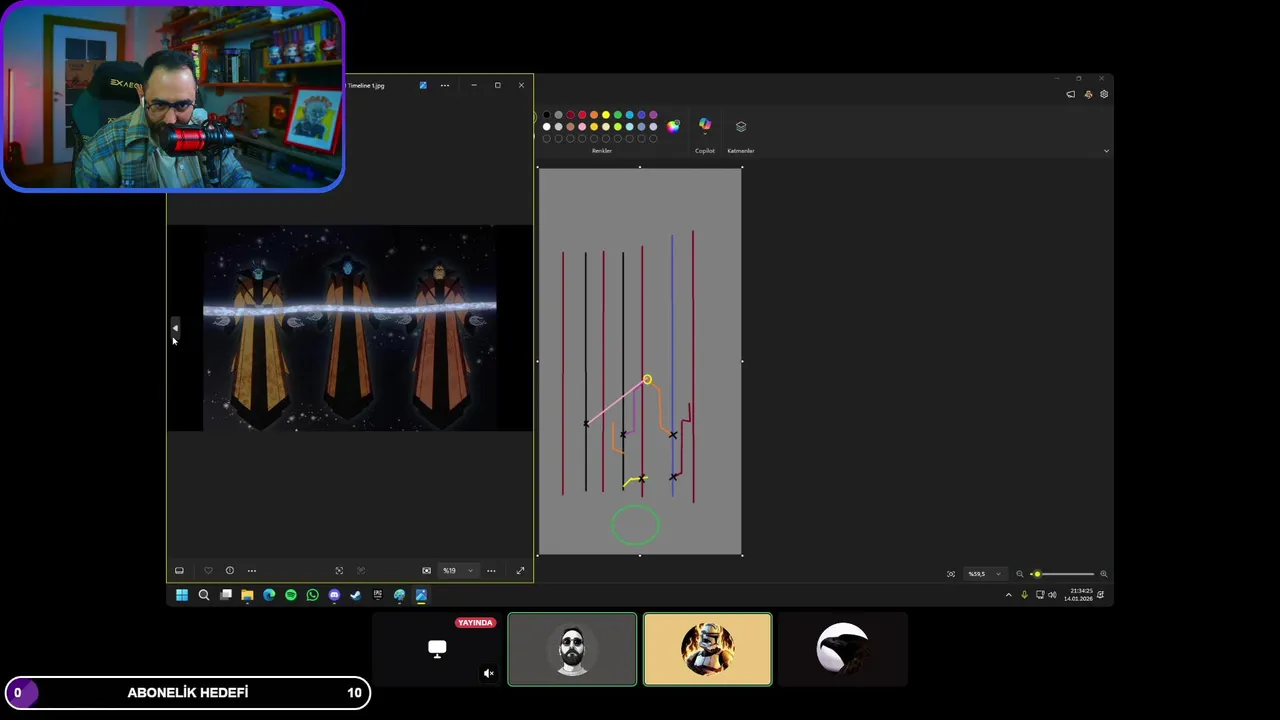Screen dimensions: 1280x720
Task: Switch to Paint app on the taskbar
Action: tap(400, 595)
